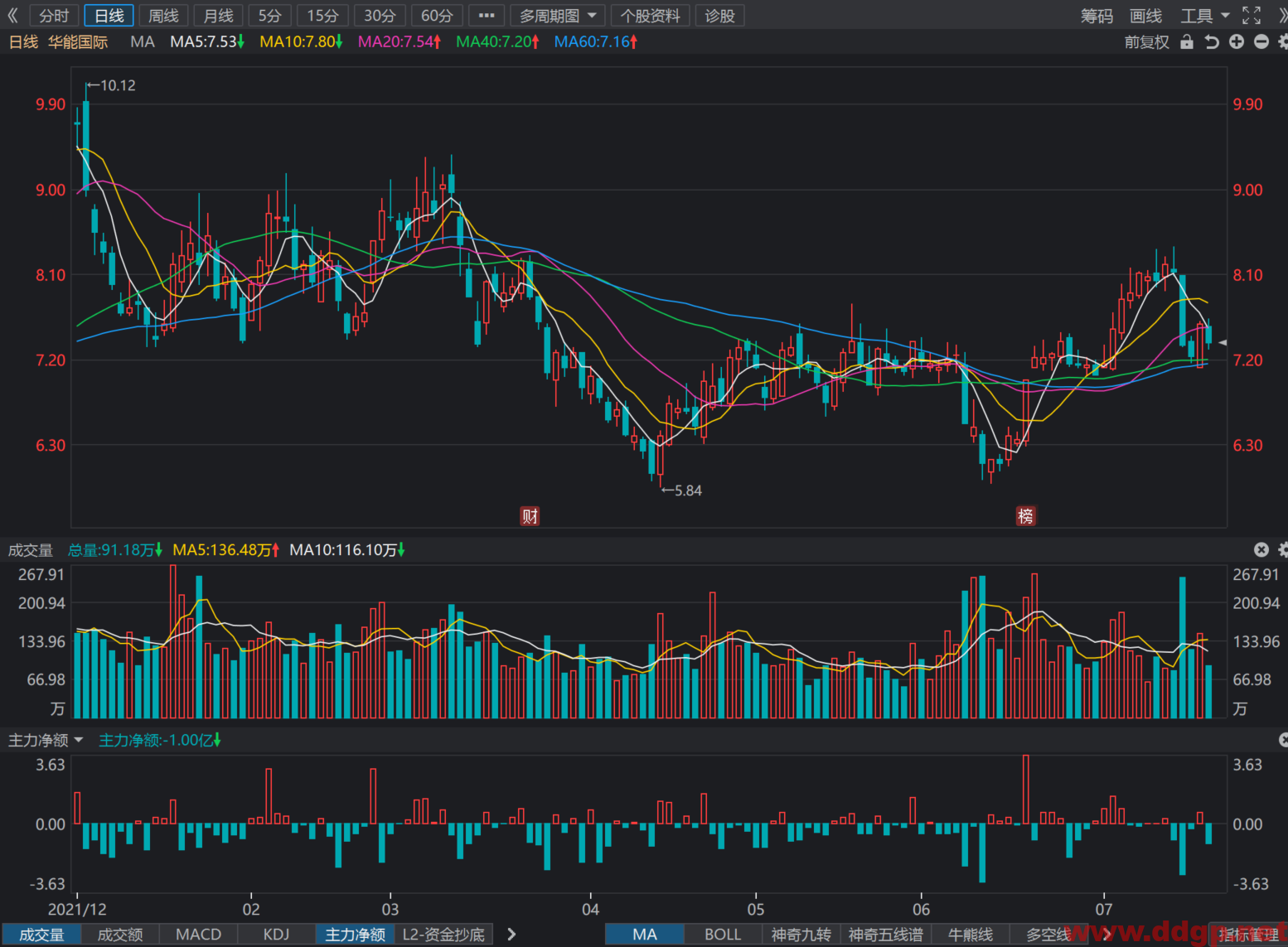
Task: Click the 诊股 button
Action: [x=719, y=16]
